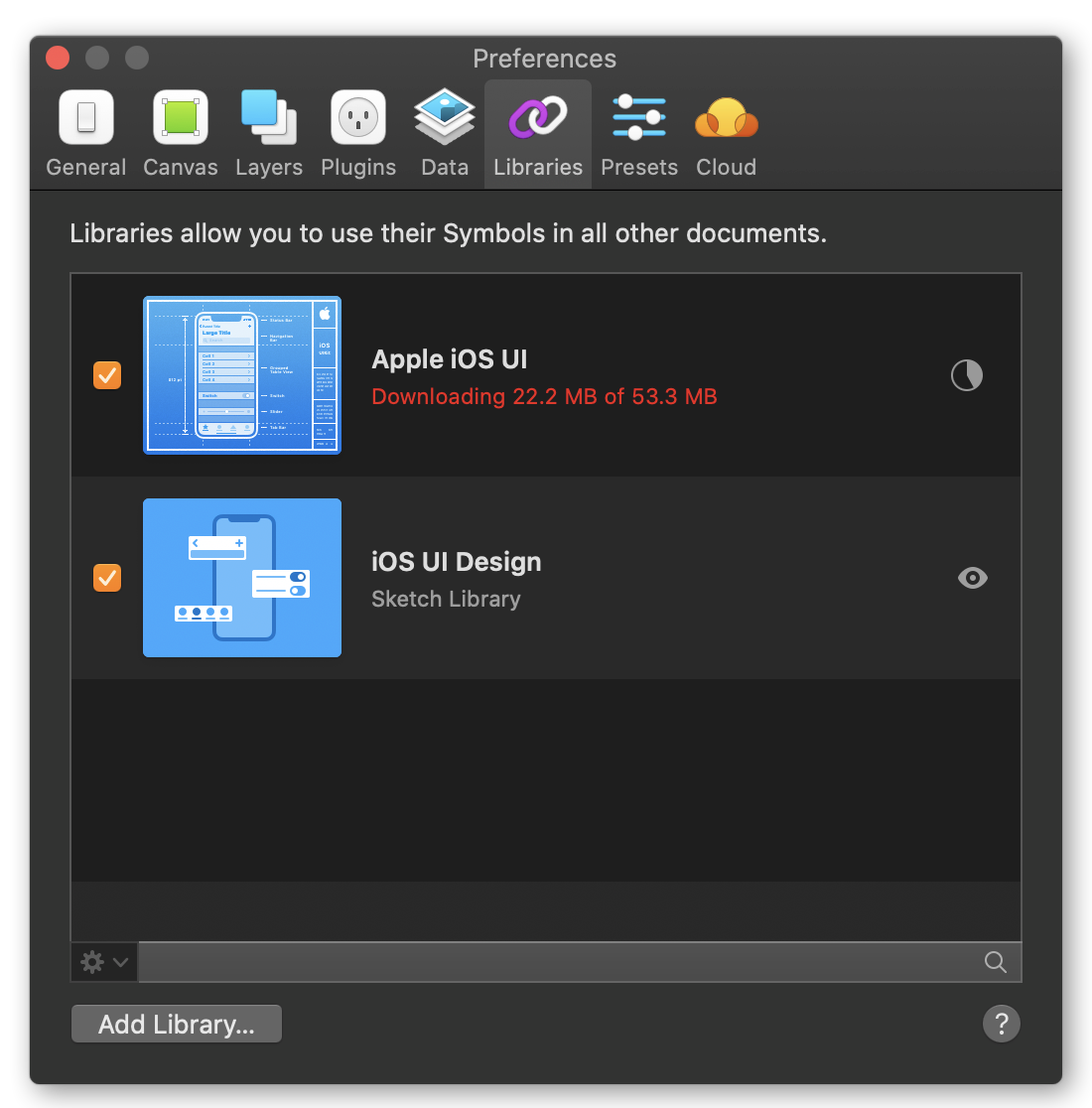The width and height of the screenshot is (1092, 1108).
Task: Close the Preferences window
Action: coord(58,58)
